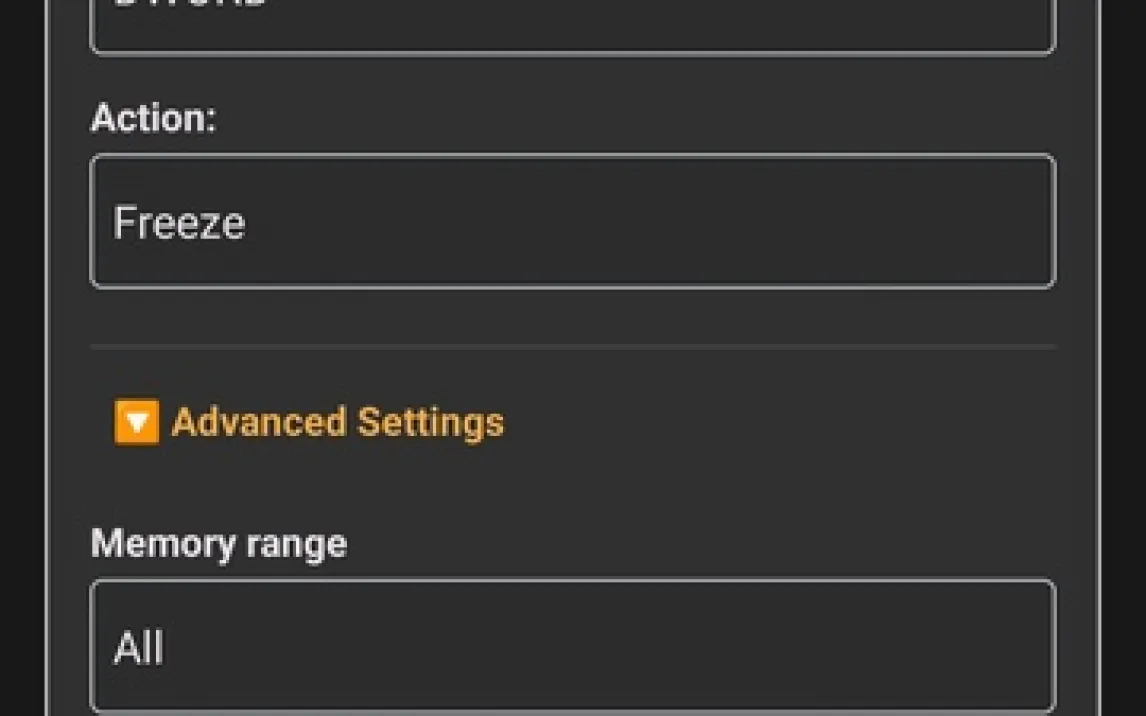This screenshot has width=1146, height=716.
Task: Click the divider line above Advanced Settings
Action: [x=572, y=346]
